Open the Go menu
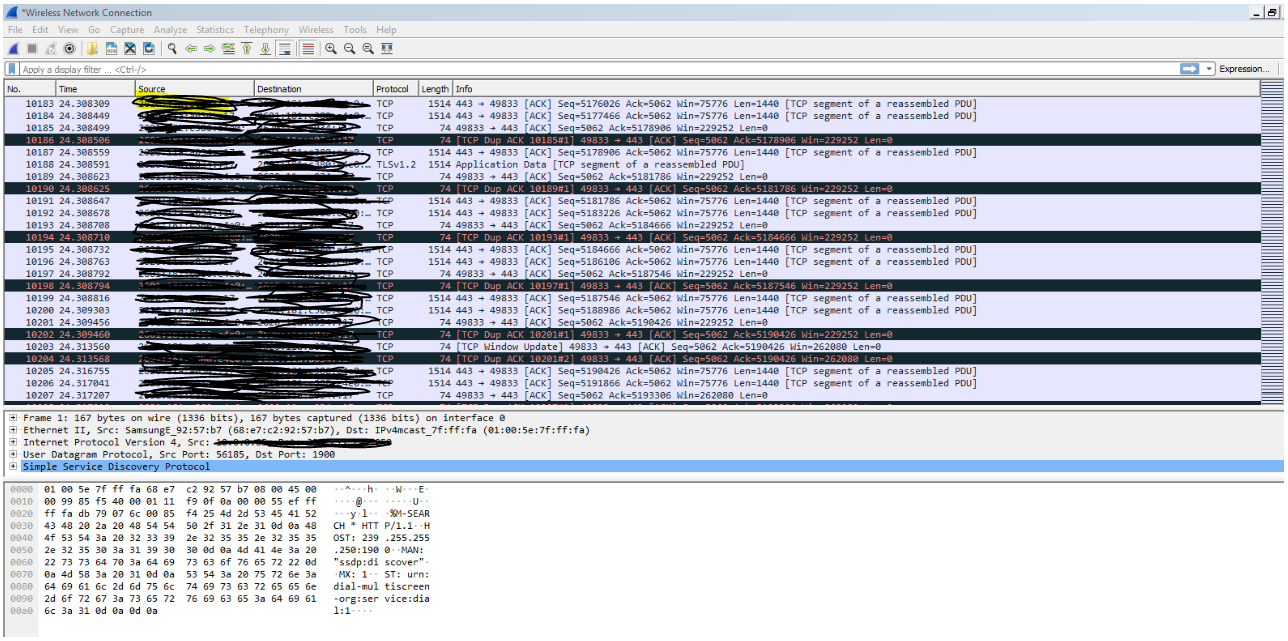The height and width of the screenshot is (641, 1288). pyautogui.click(x=94, y=30)
